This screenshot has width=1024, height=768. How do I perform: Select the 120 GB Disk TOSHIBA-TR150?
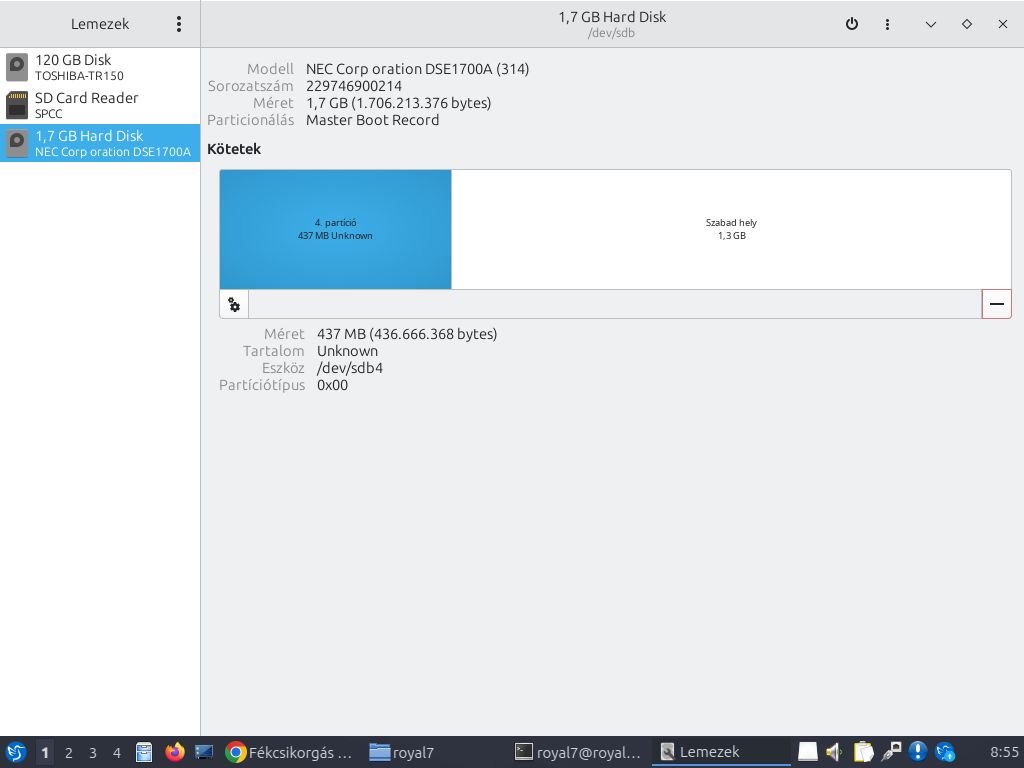coord(100,67)
